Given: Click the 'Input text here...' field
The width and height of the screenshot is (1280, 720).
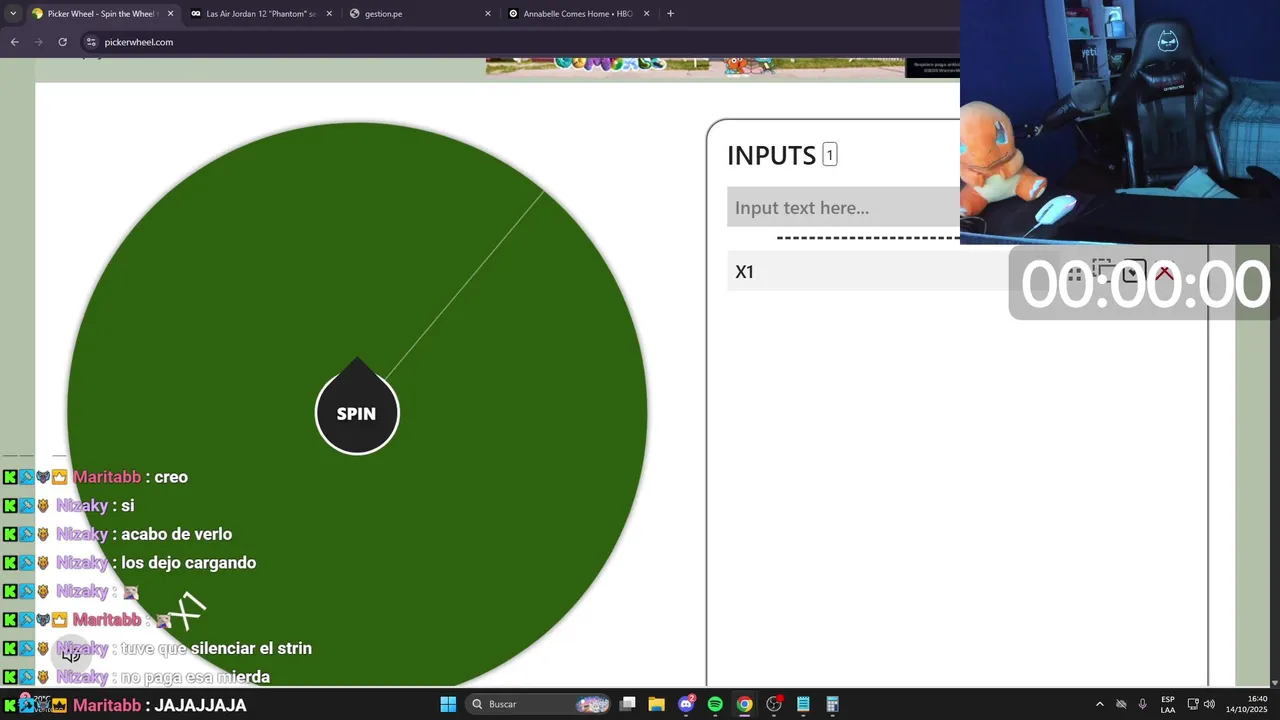Looking at the screenshot, I should tap(843, 207).
